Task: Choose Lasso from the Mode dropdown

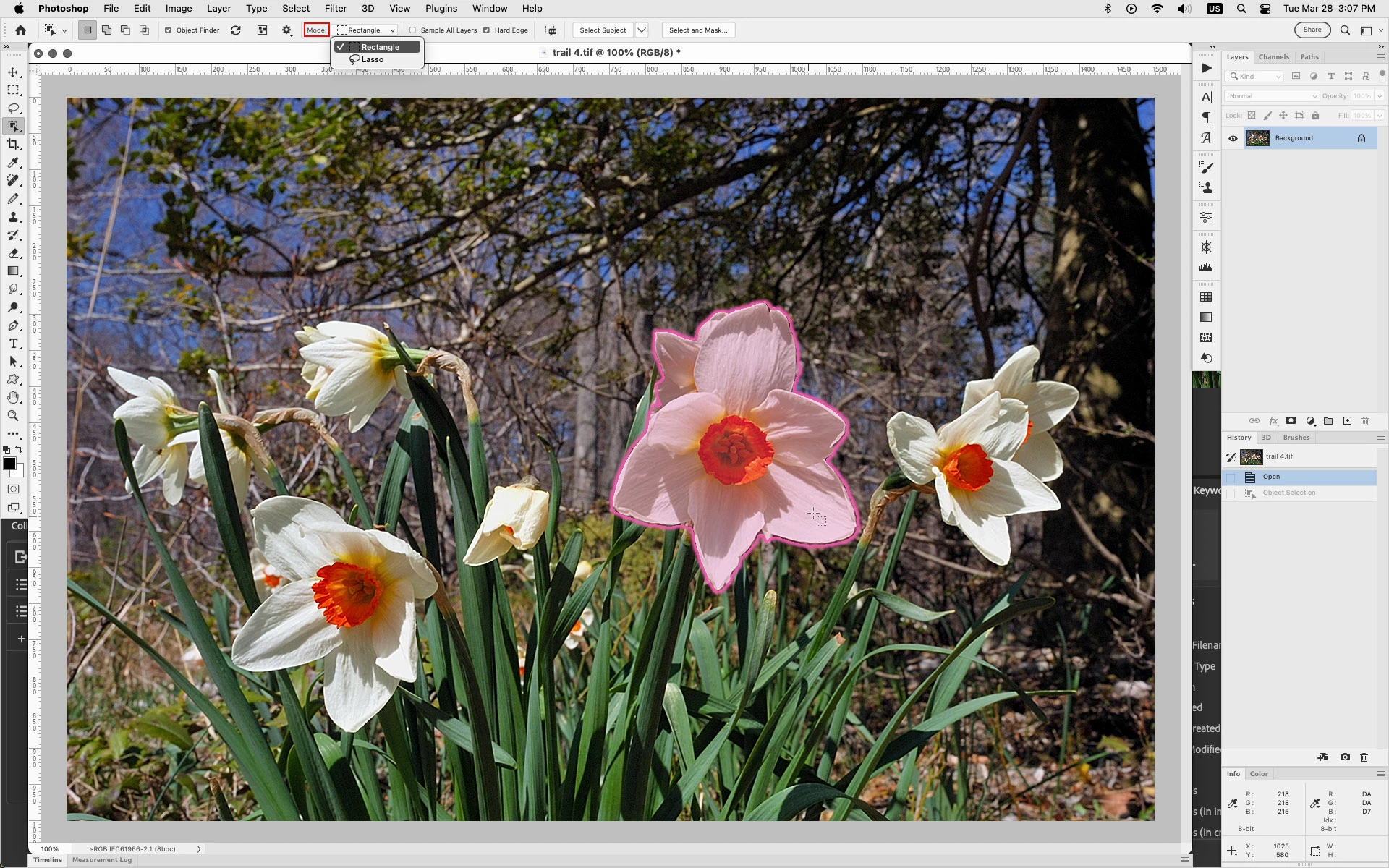Action: point(373,60)
